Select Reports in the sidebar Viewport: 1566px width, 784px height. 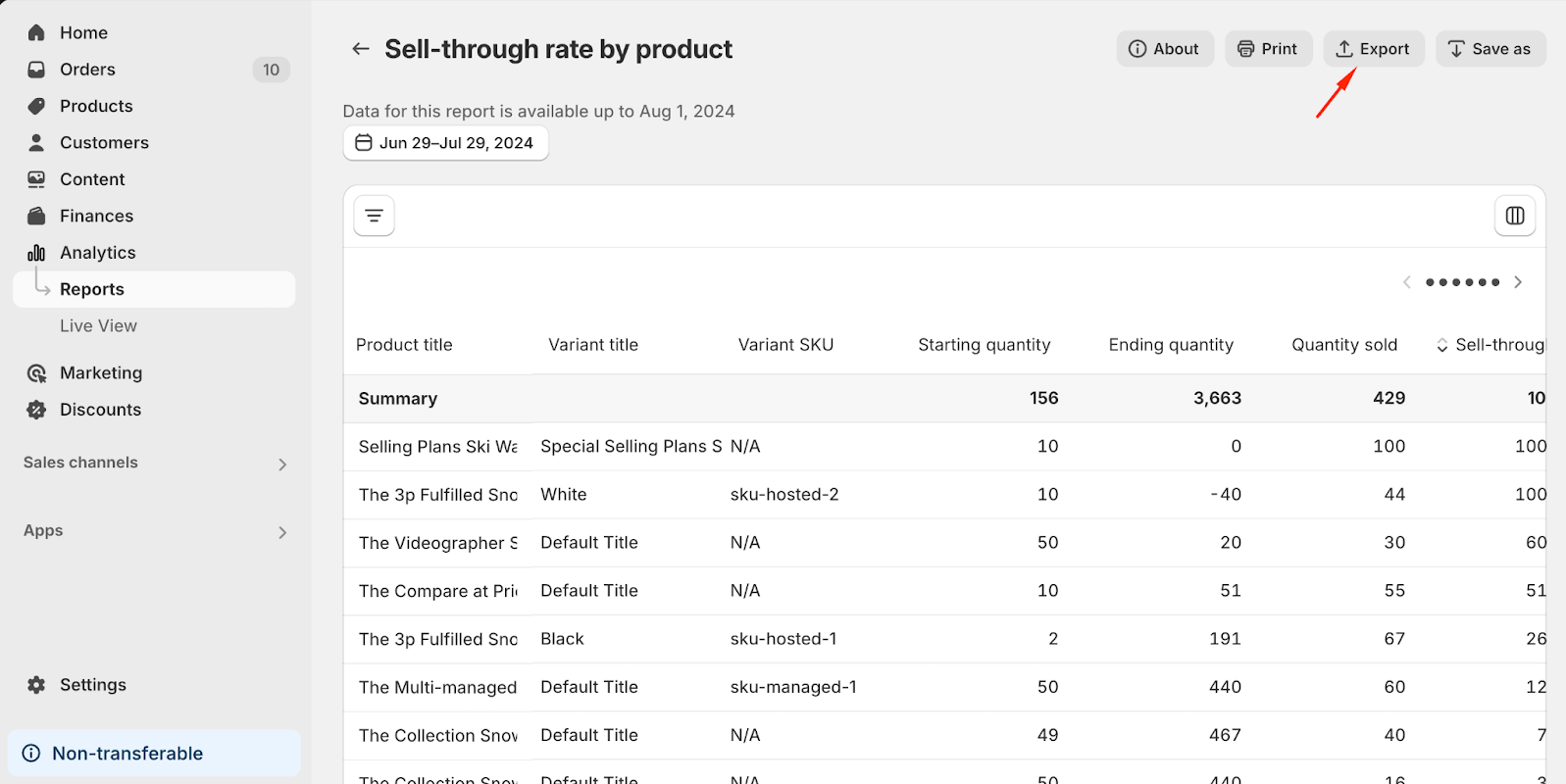point(92,289)
